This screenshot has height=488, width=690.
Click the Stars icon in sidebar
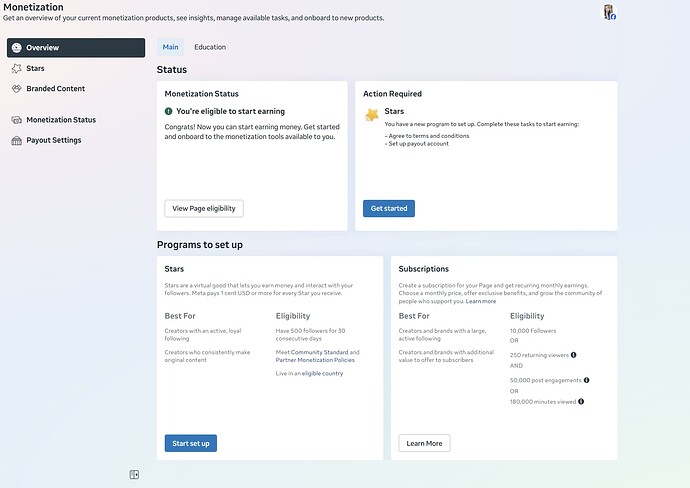tap(16, 69)
